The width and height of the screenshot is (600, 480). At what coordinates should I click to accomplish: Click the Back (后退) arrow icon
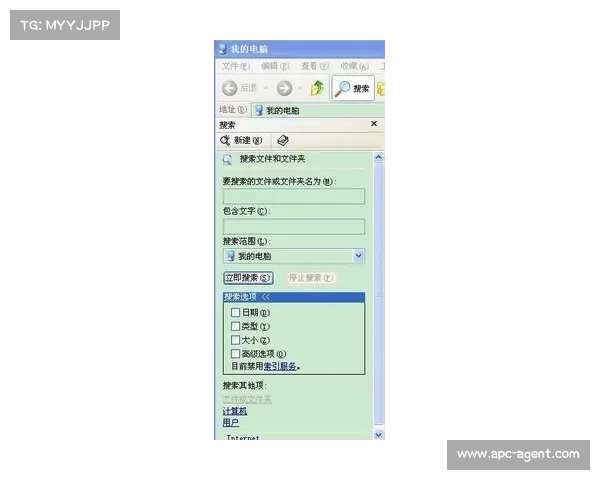(x=230, y=88)
